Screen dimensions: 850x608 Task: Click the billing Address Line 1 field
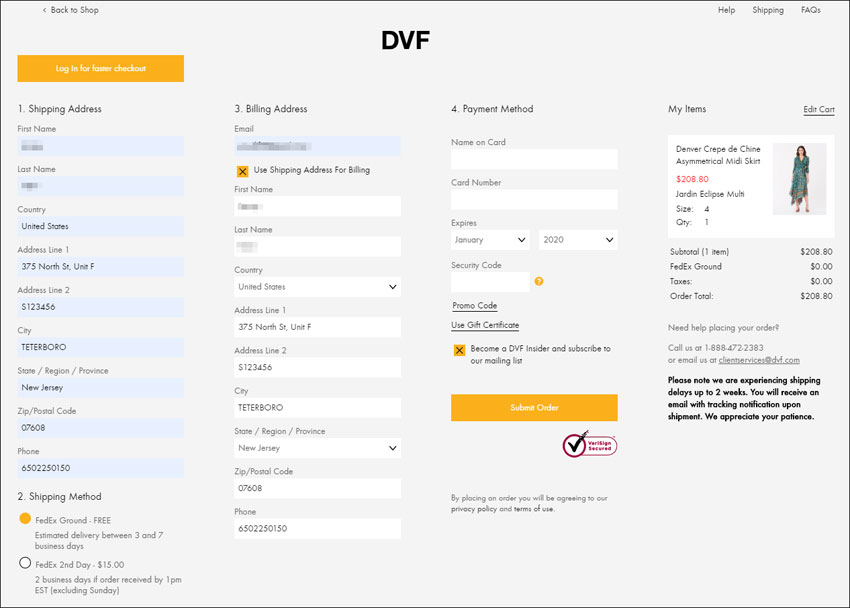point(318,327)
